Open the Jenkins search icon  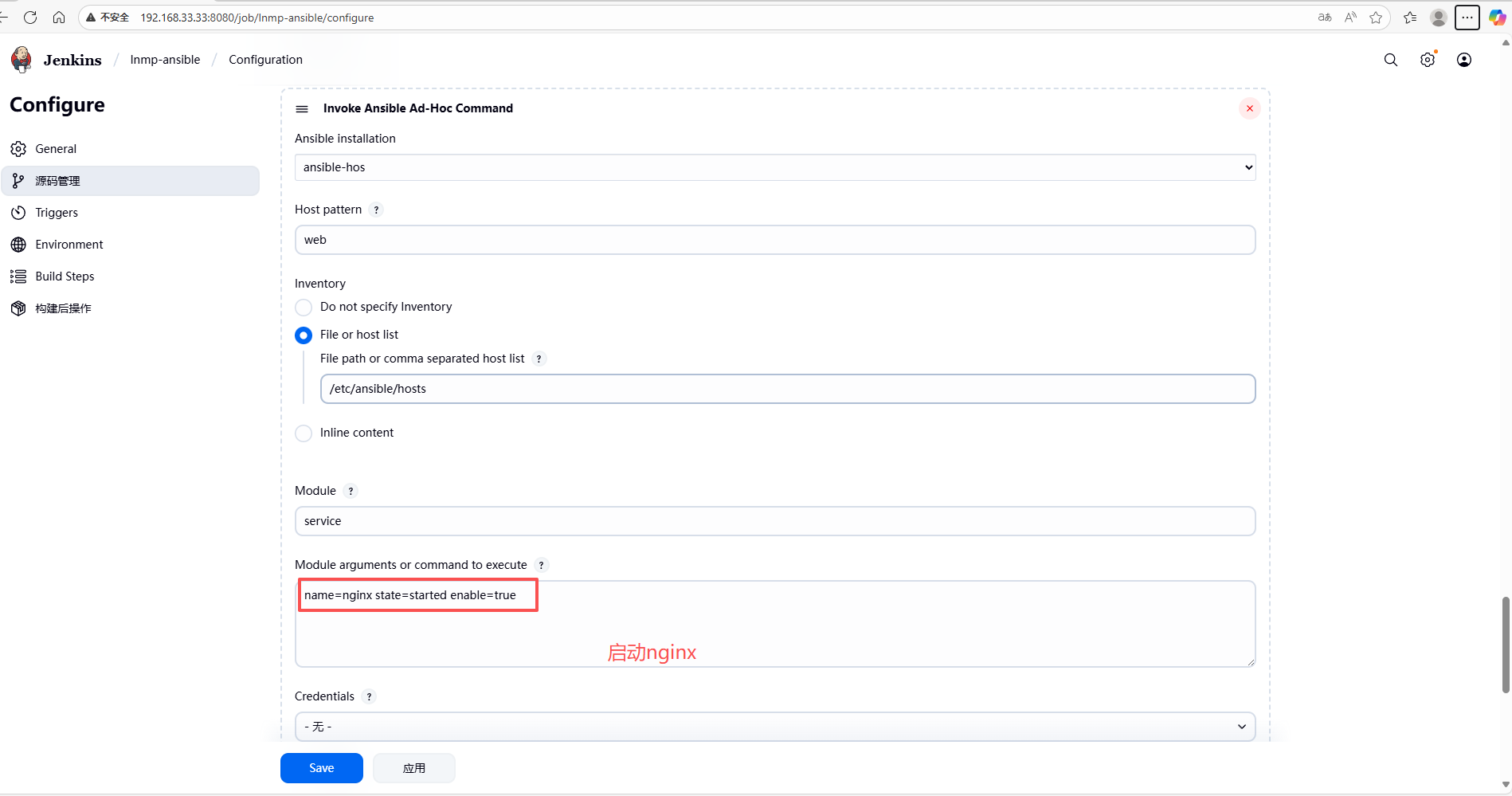tap(1391, 60)
